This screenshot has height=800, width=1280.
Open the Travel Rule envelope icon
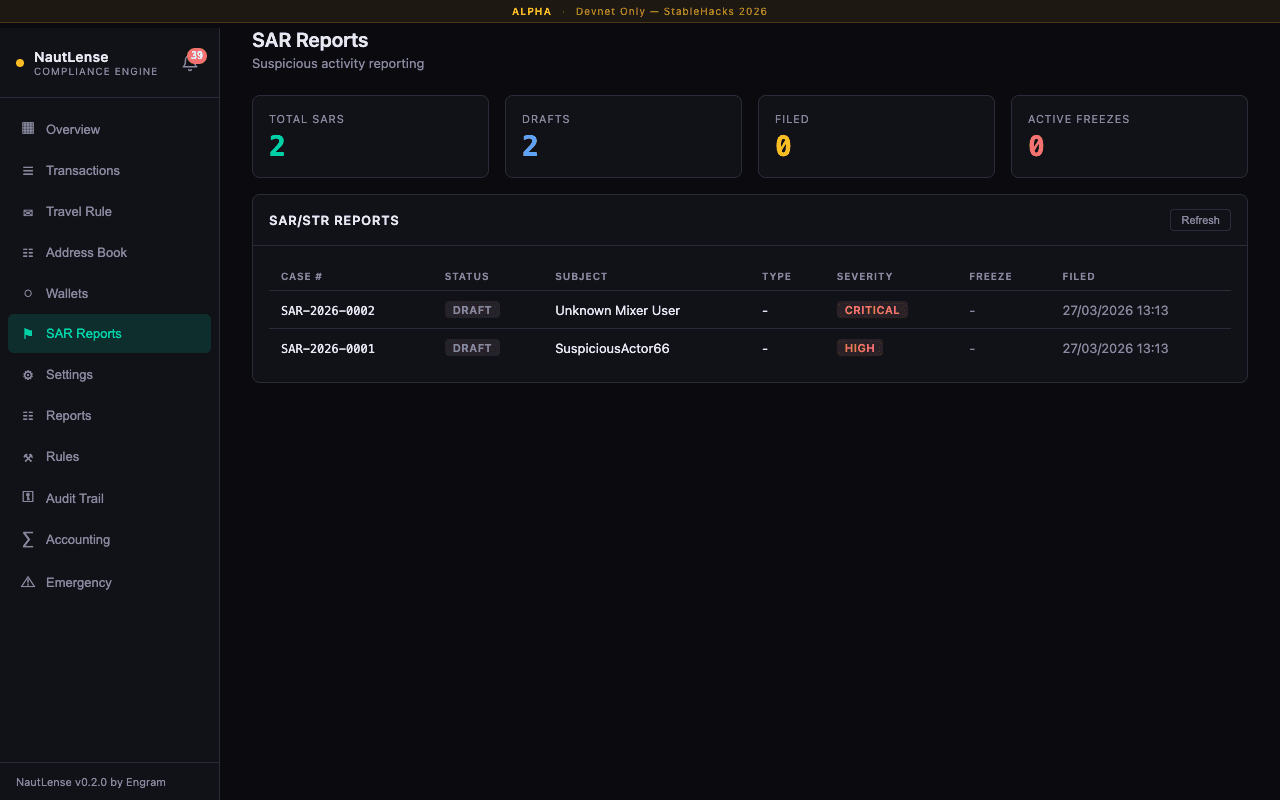27,211
